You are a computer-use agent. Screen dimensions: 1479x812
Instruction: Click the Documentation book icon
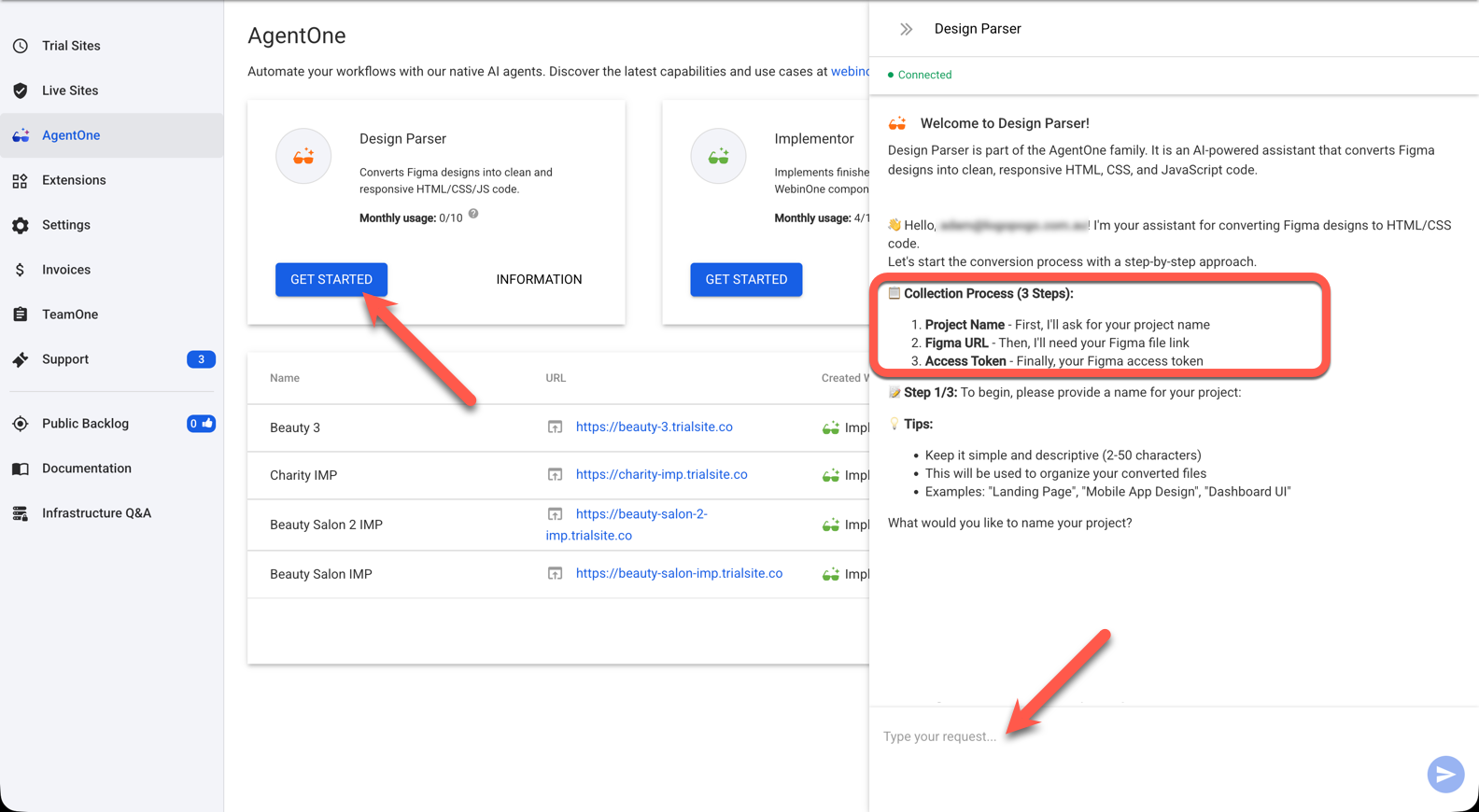21,469
